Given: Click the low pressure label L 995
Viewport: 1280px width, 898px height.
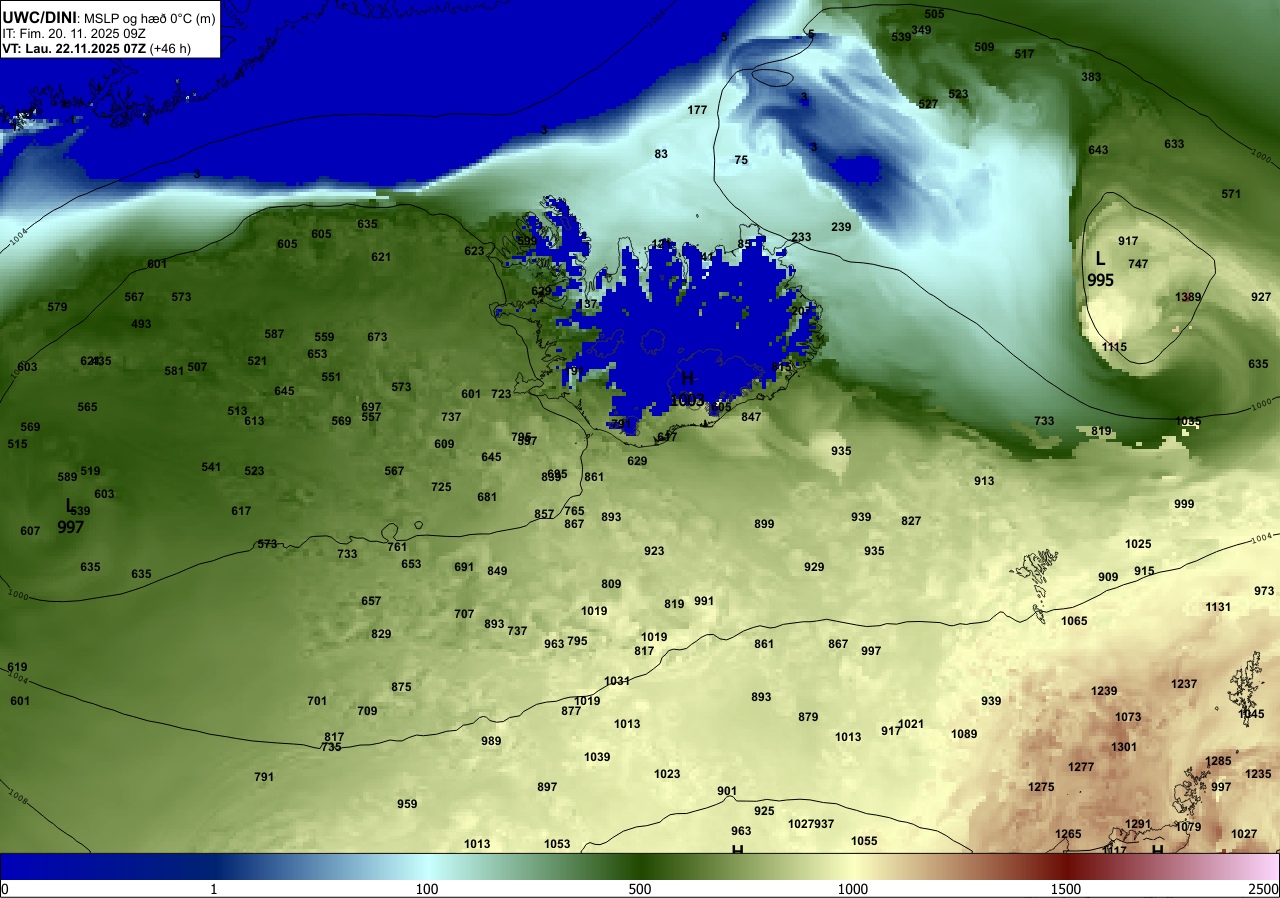Looking at the screenshot, I should click(x=1100, y=269).
